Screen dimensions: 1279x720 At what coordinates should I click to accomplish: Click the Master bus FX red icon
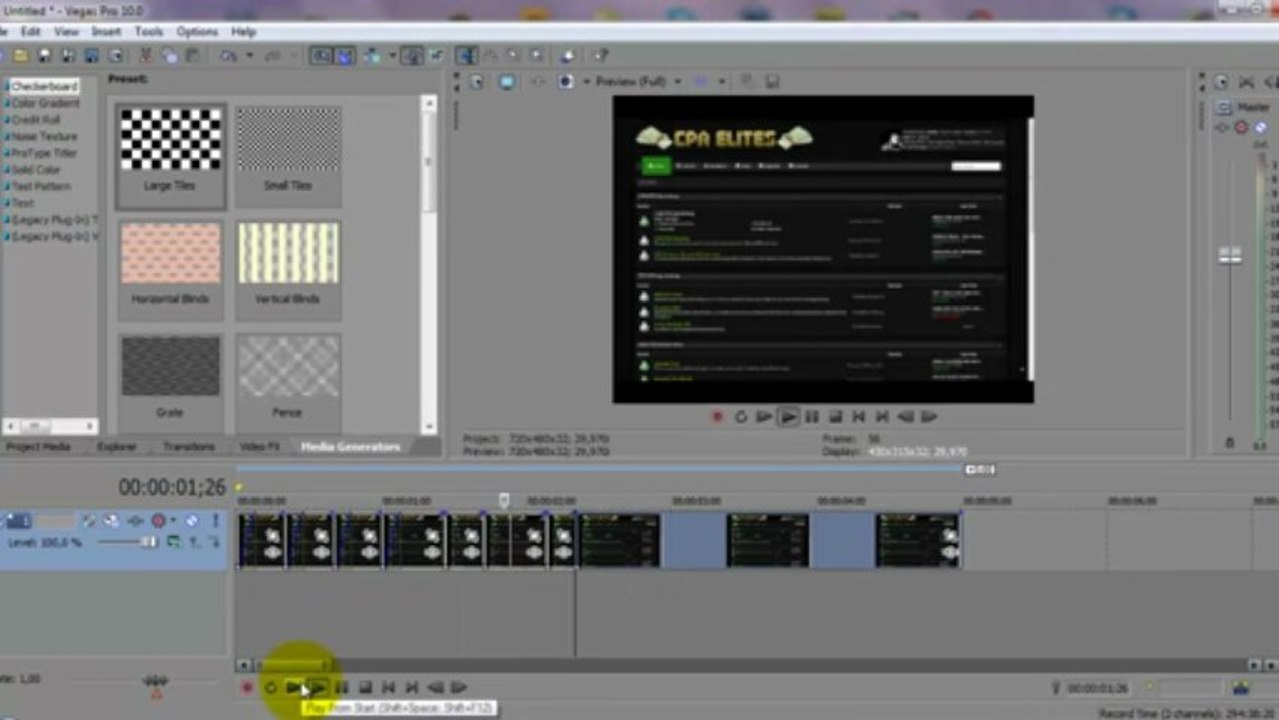[1241, 127]
